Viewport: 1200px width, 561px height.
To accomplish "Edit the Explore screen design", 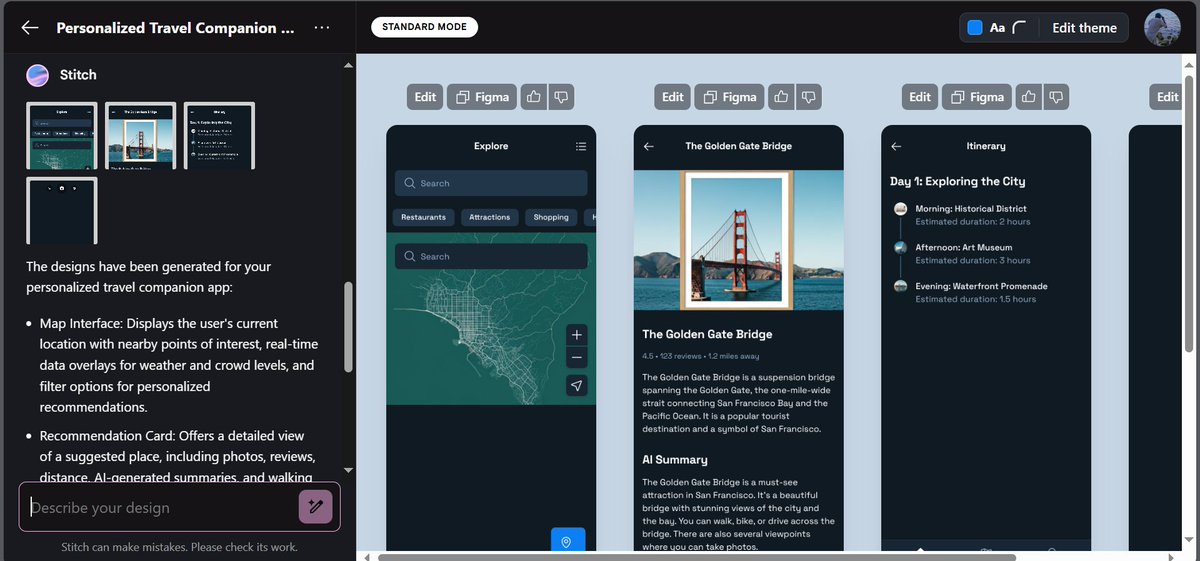I will [x=425, y=97].
